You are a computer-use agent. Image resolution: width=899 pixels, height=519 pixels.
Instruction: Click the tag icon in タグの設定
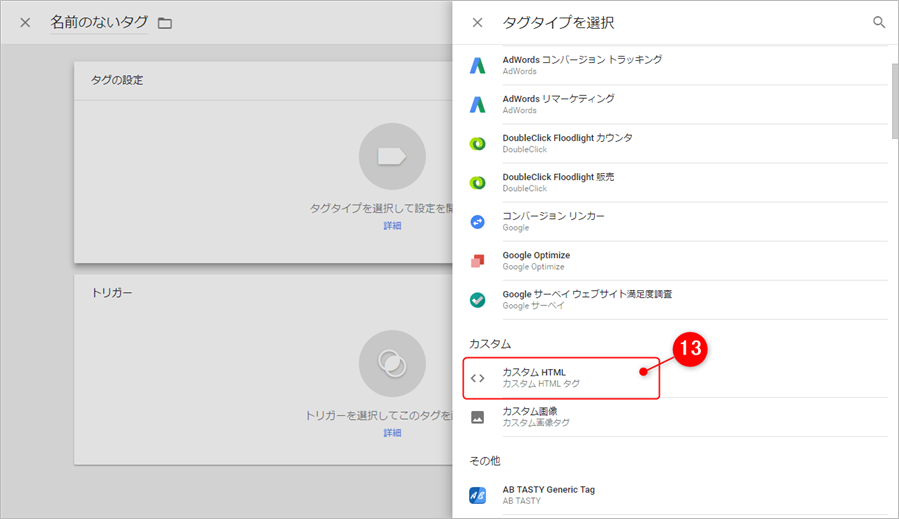392,157
